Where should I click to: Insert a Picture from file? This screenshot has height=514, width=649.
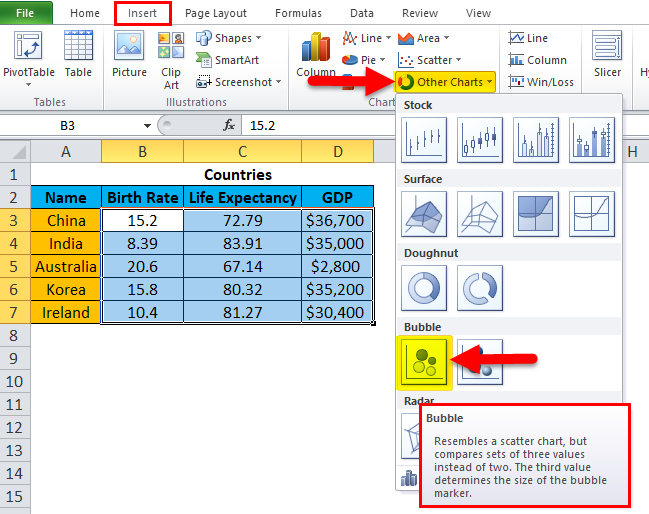pos(129,54)
